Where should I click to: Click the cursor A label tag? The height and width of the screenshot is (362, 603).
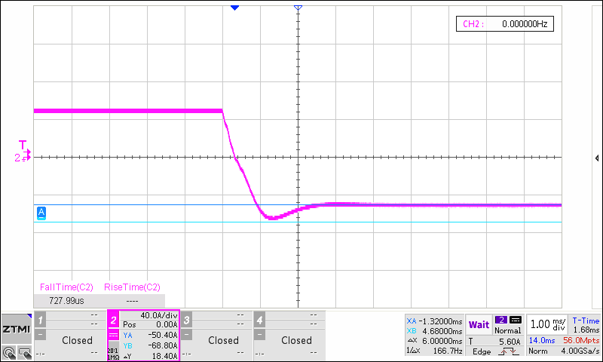tap(41, 213)
